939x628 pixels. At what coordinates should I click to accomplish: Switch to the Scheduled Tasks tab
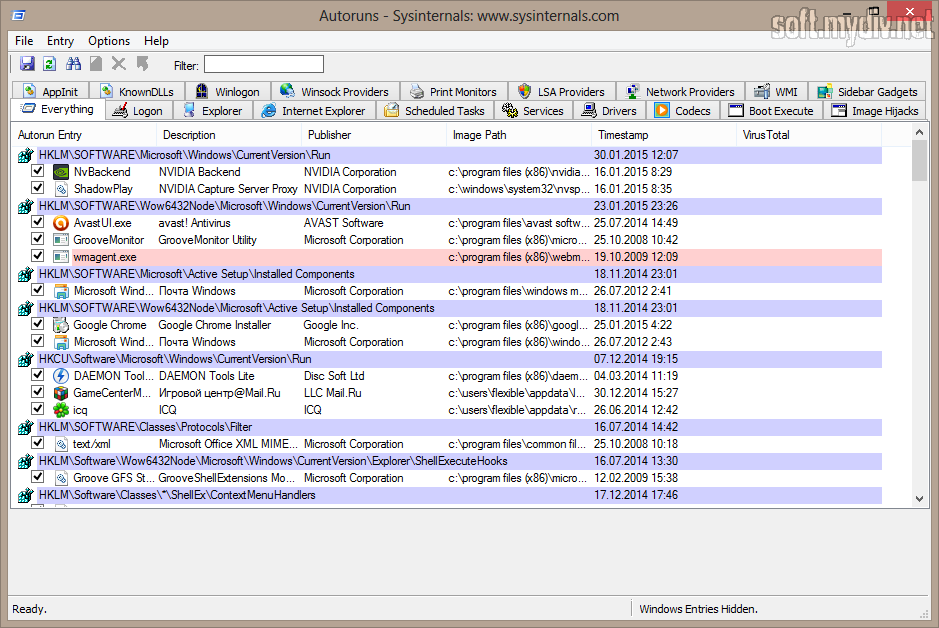435,111
